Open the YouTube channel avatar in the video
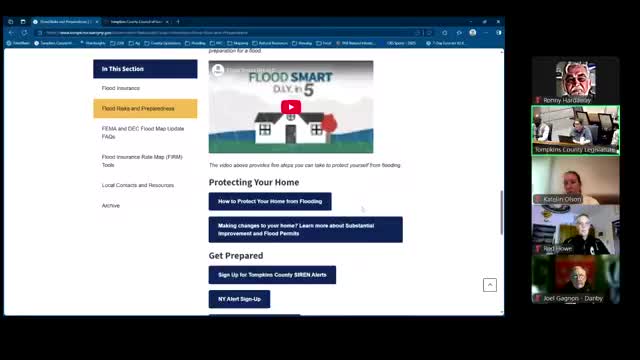Viewport: 640px width, 360px height. coord(218,70)
